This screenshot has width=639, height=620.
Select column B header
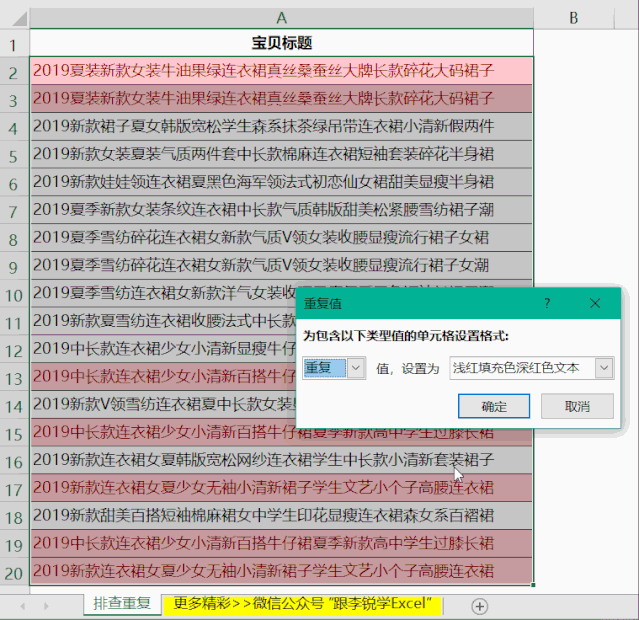(574, 18)
